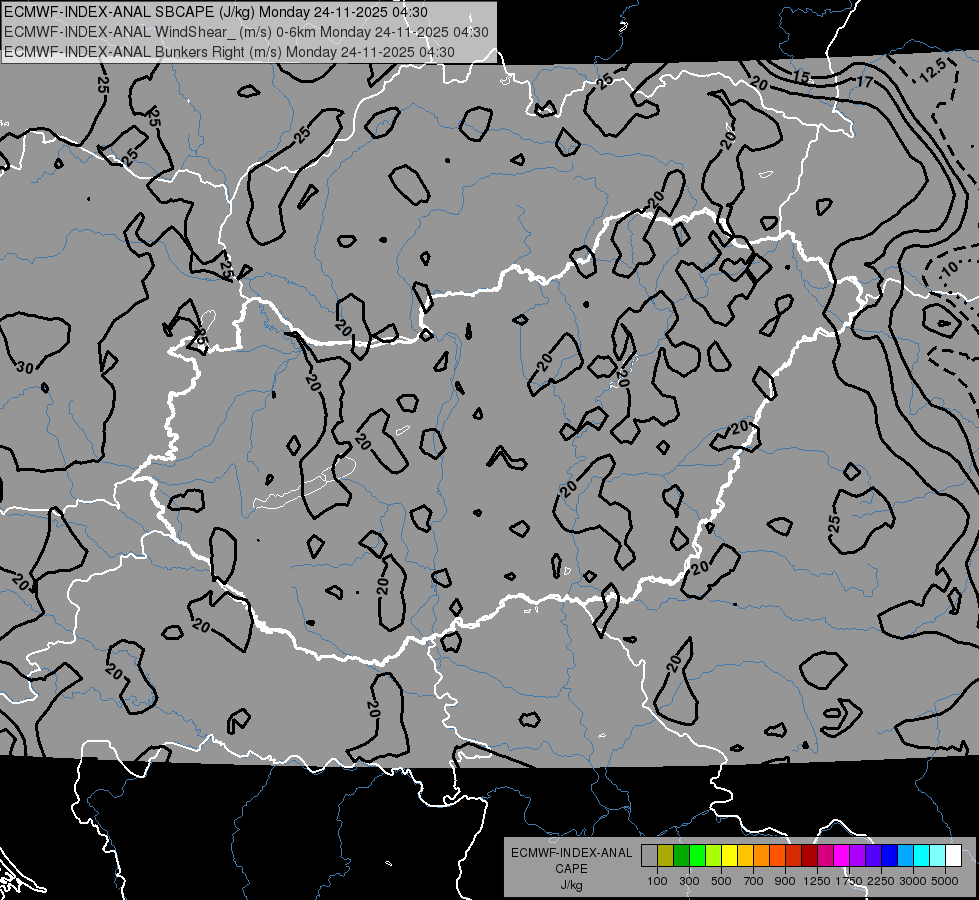Click the CAPE label in legend
The height and width of the screenshot is (900, 979).
(571, 869)
